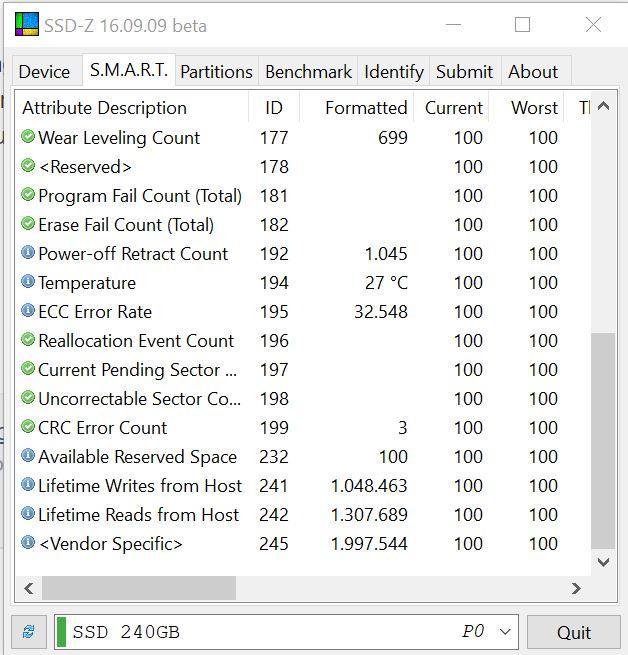Click the info icon beside Power-off Retract Count
This screenshot has width=628, height=655.
[28, 253]
